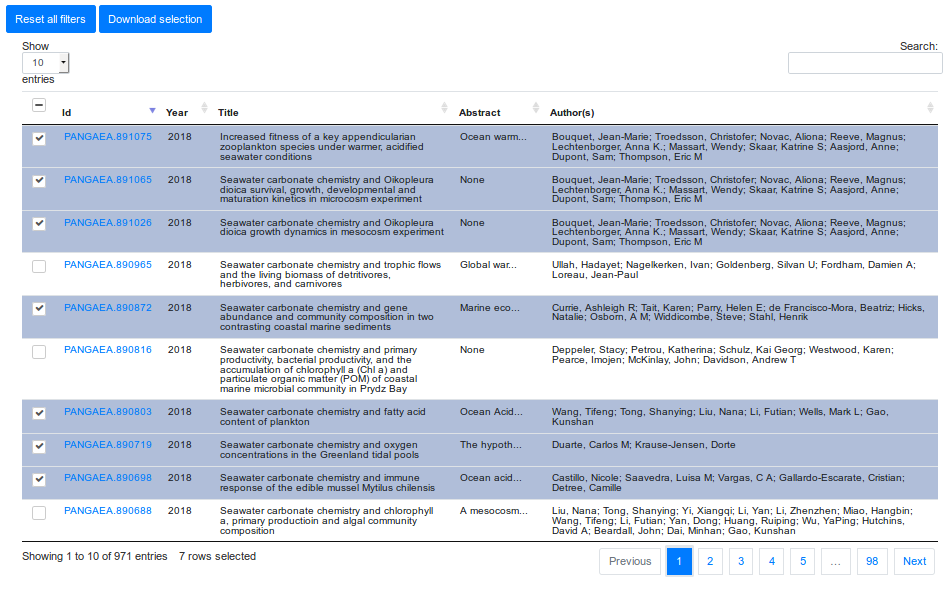Image resolution: width=951 pixels, height=592 pixels.
Task: Open dataset link PANGAEA.890872
Action: coord(108,308)
